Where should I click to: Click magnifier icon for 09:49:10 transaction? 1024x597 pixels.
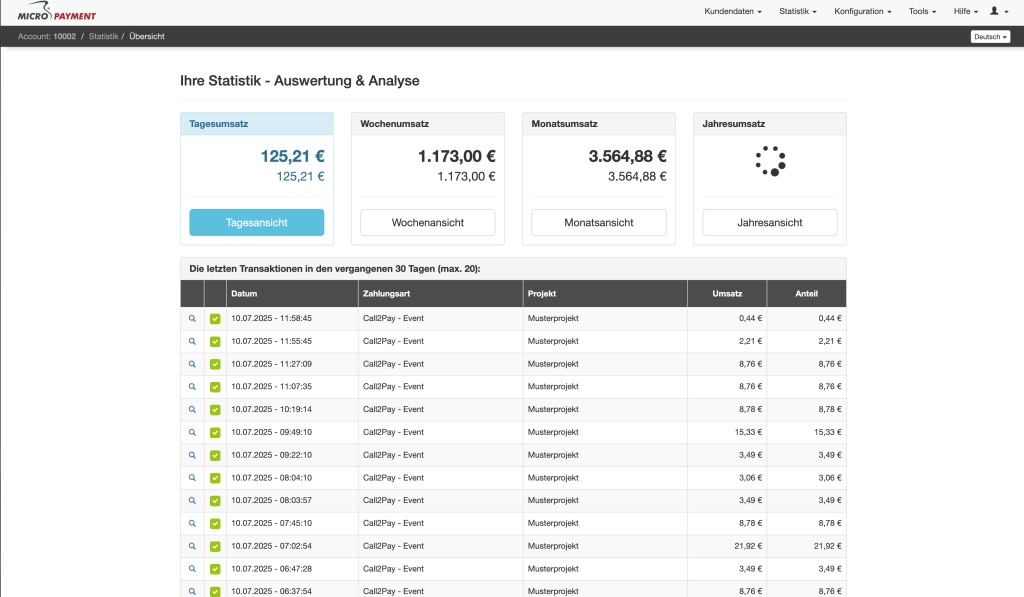(x=192, y=432)
